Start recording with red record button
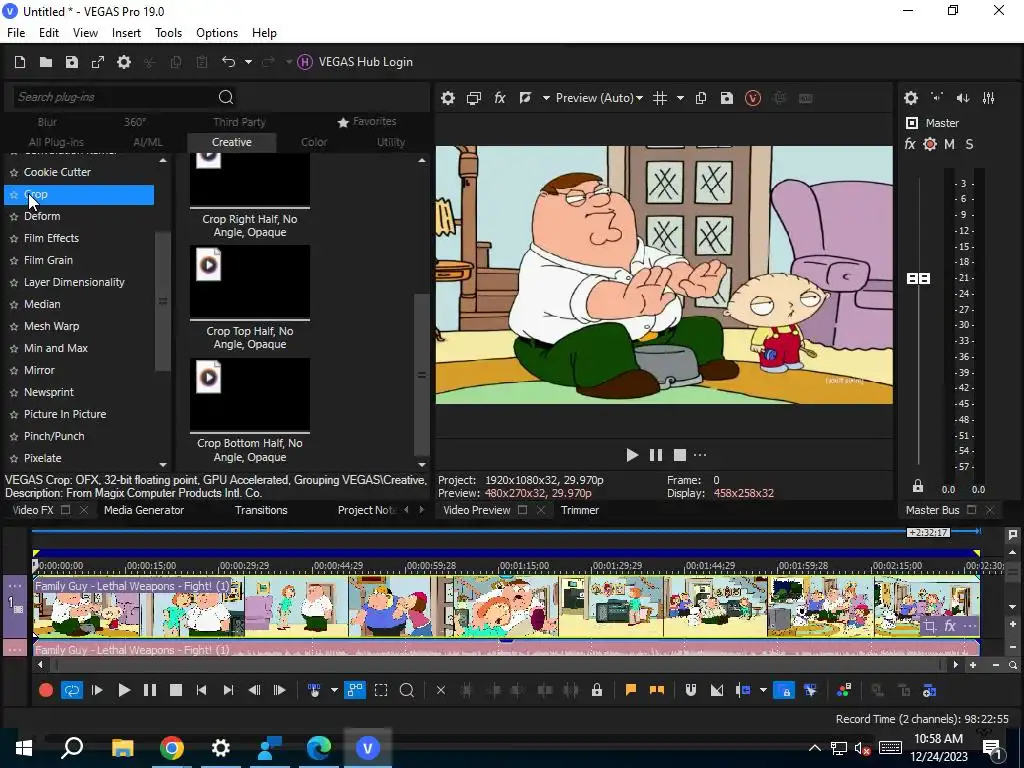The image size is (1024, 768). (x=46, y=690)
